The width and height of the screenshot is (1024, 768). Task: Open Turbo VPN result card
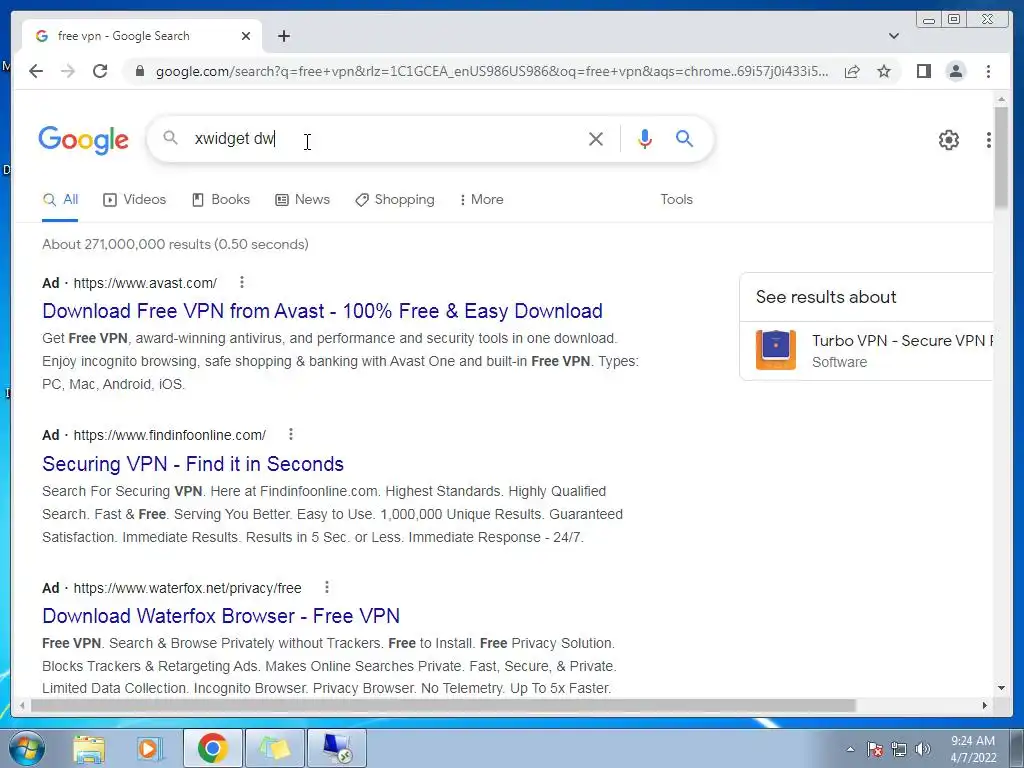[866, 350]
